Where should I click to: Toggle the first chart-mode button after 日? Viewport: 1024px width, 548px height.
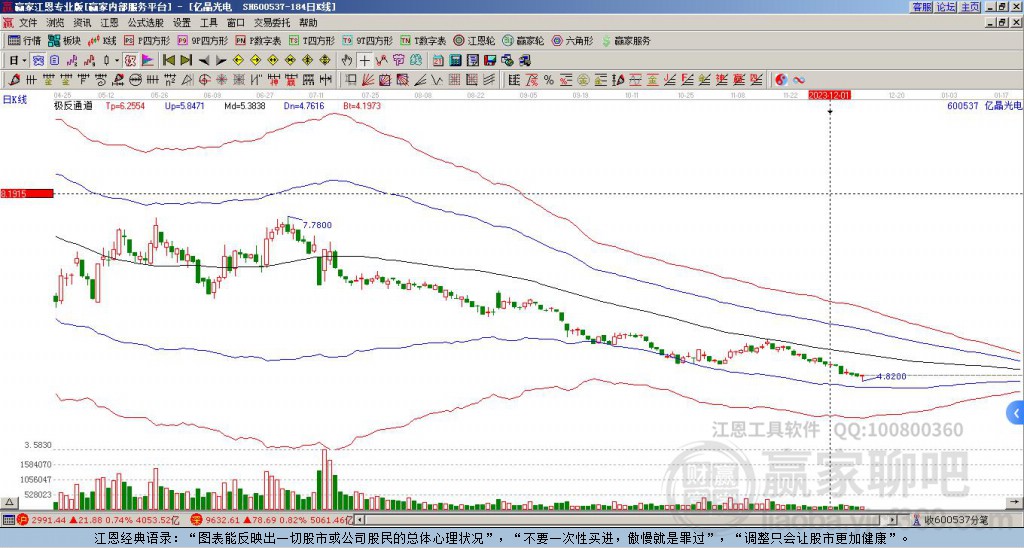(39, 61)
